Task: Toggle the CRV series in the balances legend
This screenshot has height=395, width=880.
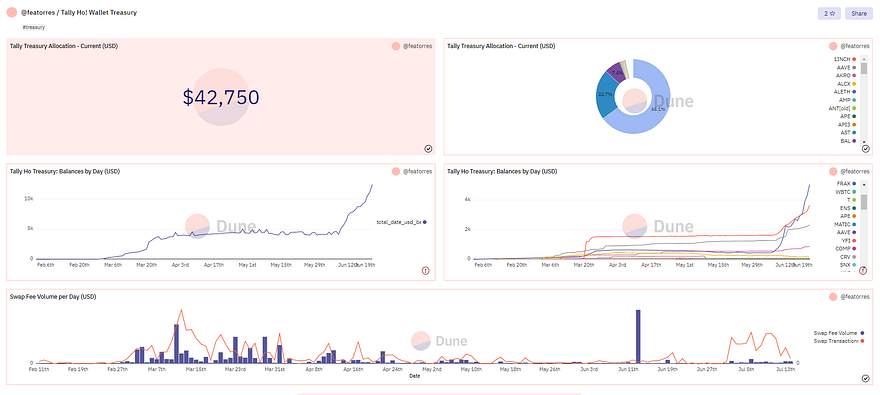Action: coord(847,256)
